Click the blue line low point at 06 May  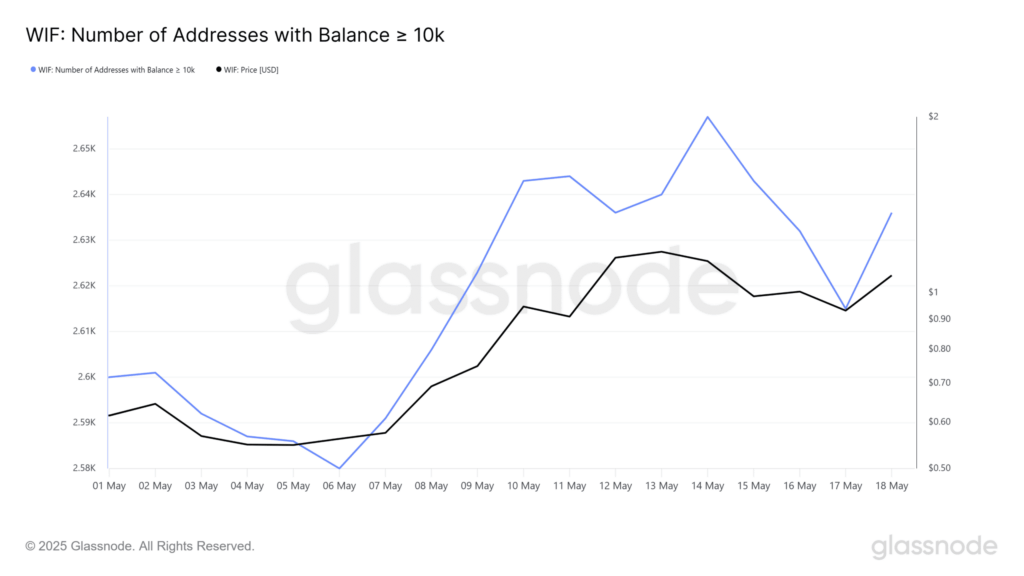pyautogui.click(x=339, y=468)
